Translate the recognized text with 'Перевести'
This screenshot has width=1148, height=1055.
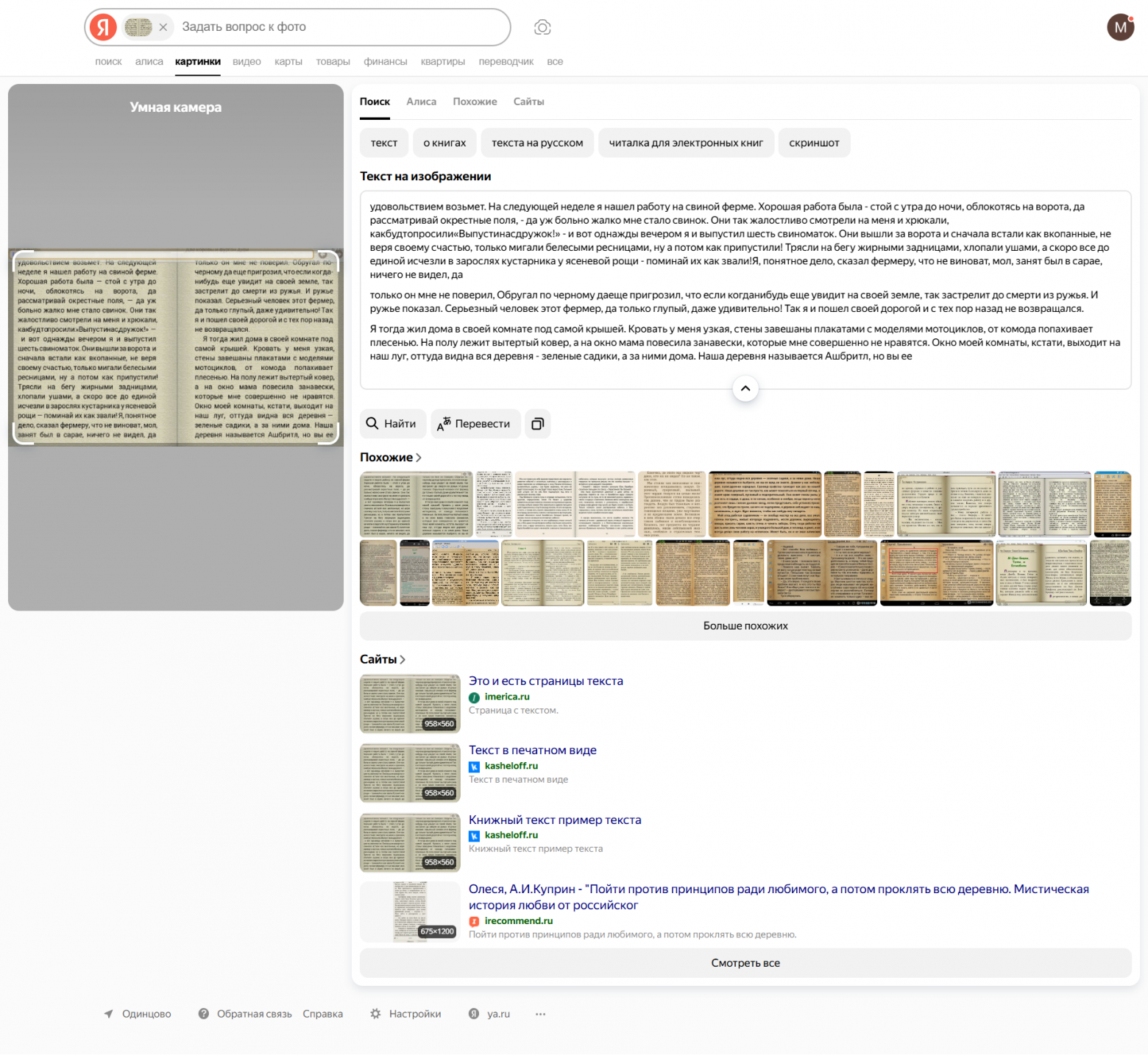tap(475, 424)
